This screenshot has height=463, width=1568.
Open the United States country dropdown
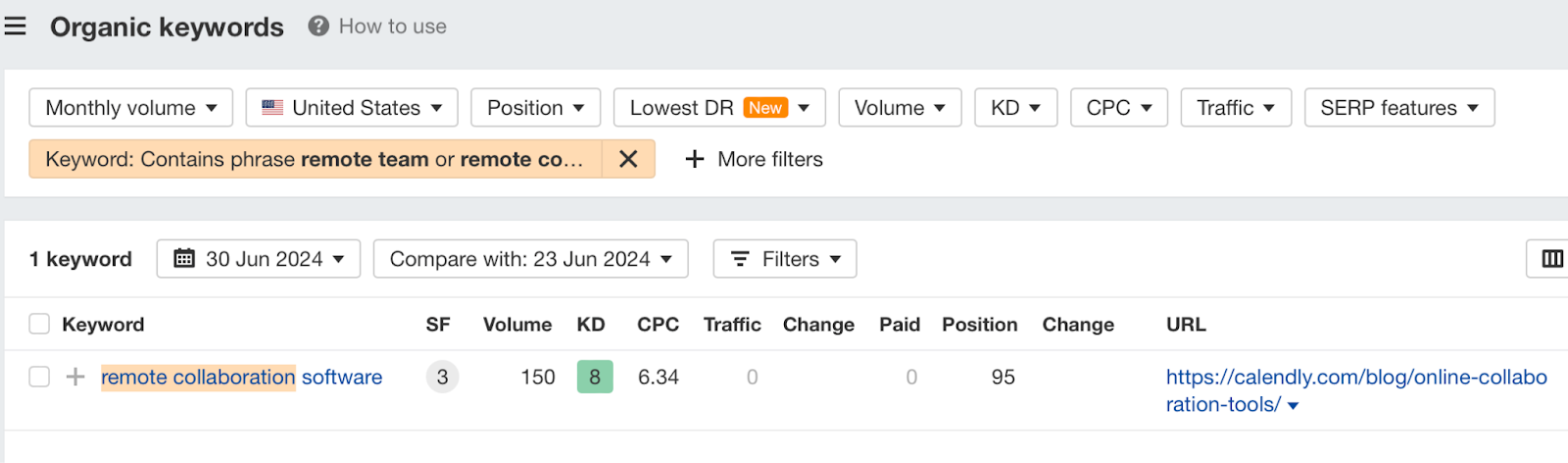[x=352, y=108]
